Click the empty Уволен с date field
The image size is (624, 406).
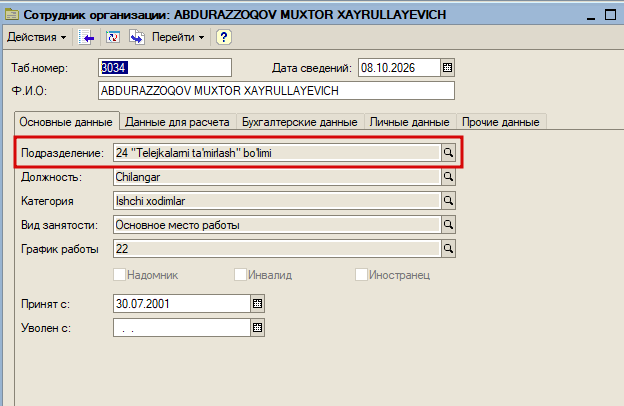point(182,328)
